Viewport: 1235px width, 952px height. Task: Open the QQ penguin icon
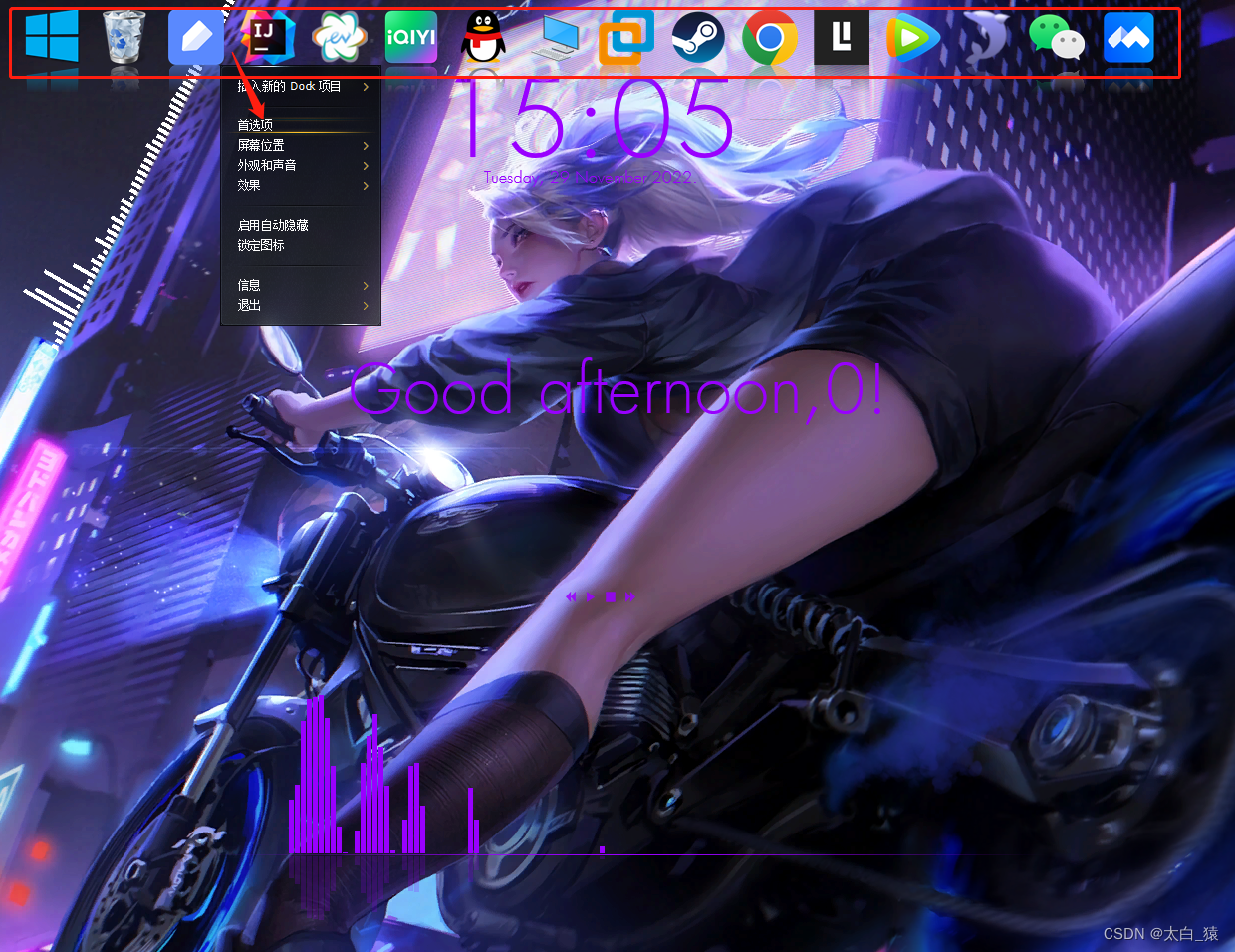[483, 38]
